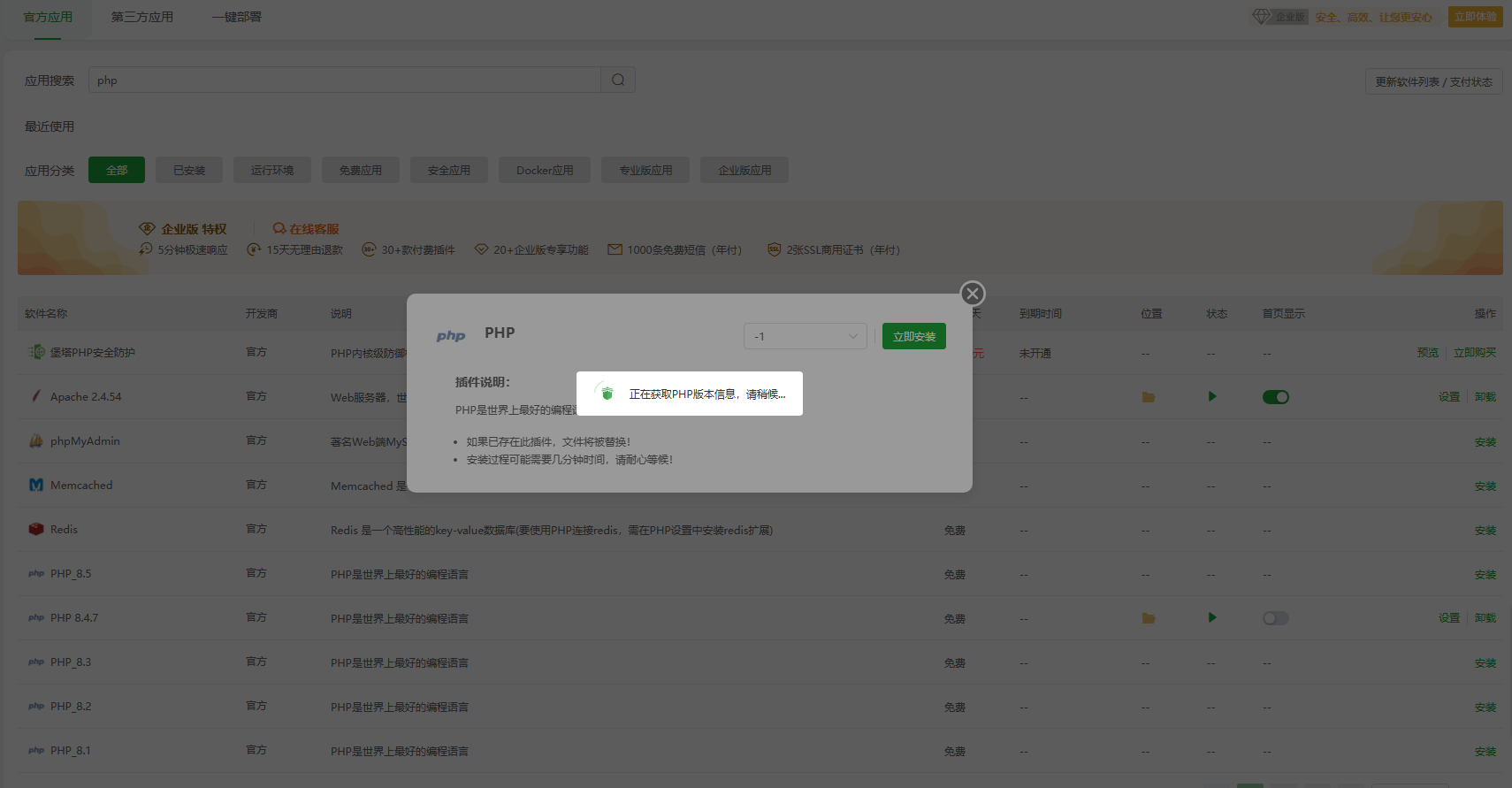Select the 已安装 category filter
Image resolution: width=1512 pixels, height=788 pixels.
(189, 170)
